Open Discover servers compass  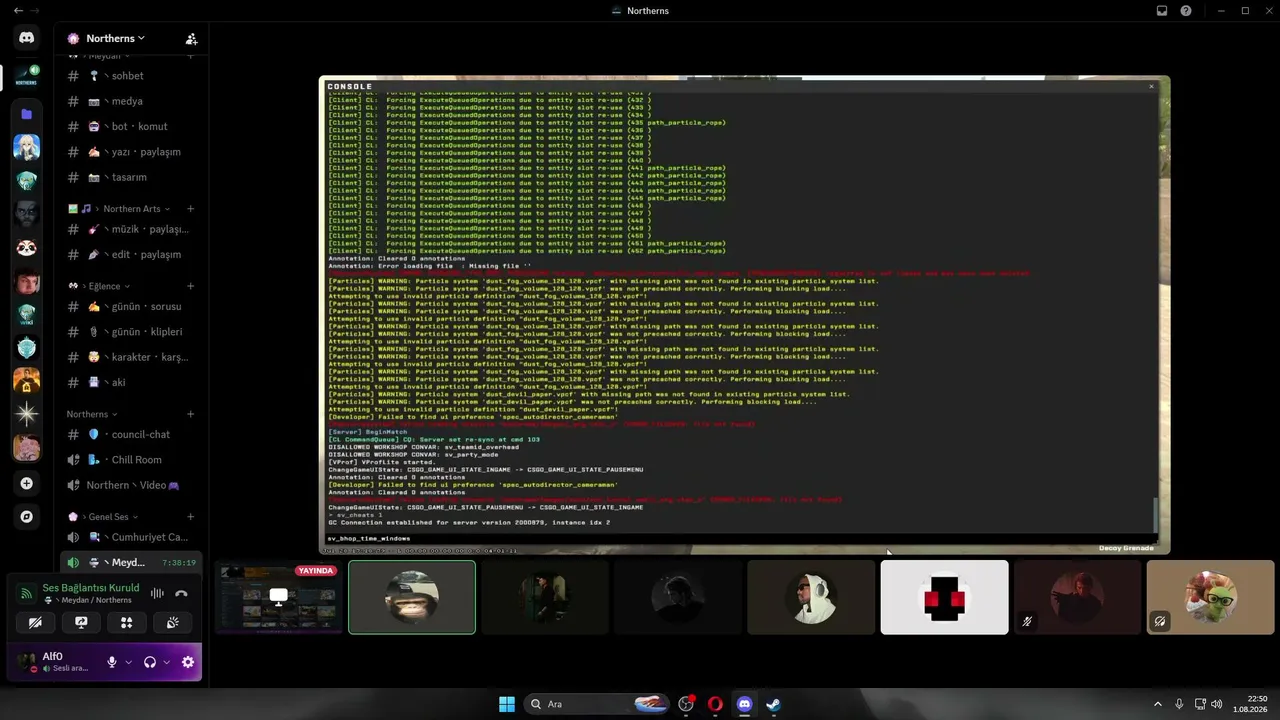pos(27,517)
